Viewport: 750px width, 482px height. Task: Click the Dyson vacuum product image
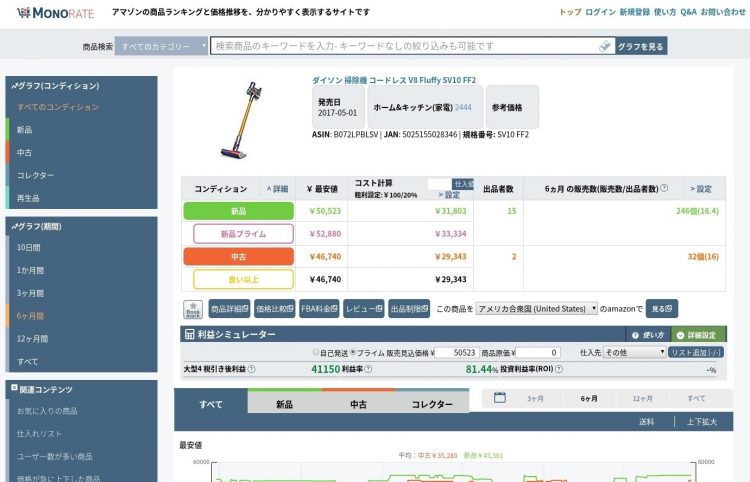tap(242, 120)
